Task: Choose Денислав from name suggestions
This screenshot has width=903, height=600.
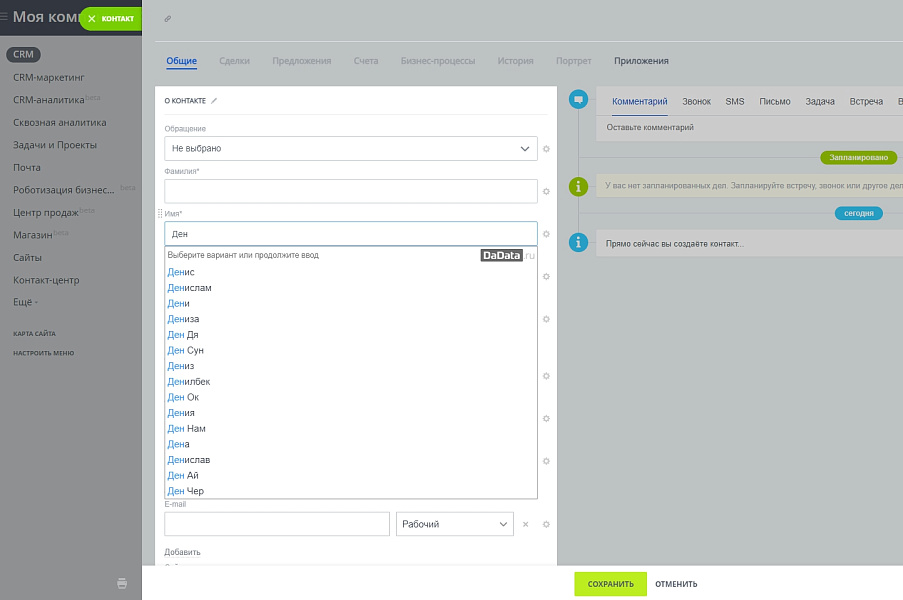Action: (x=189, y=460)
